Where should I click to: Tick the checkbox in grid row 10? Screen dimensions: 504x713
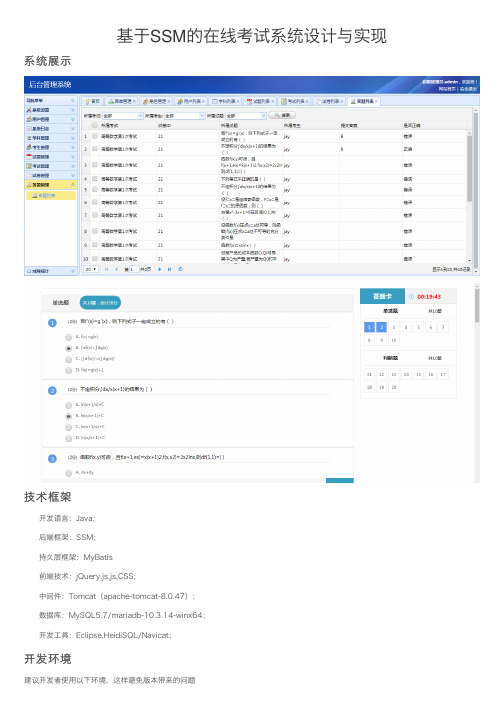(x=95, y=258)
